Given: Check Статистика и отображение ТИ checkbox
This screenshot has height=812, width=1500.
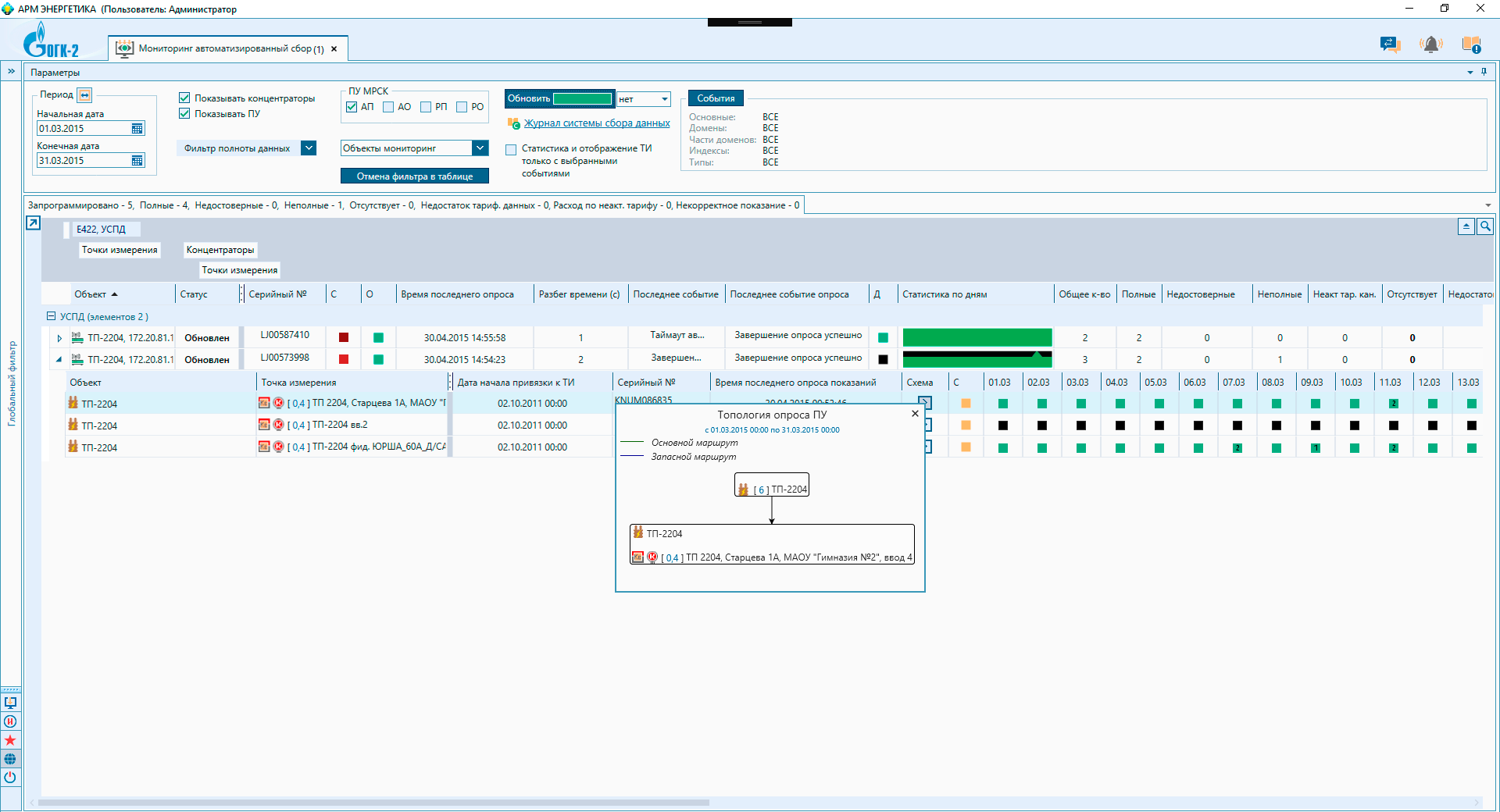Looking at the screenshot, I should [511, 149].
